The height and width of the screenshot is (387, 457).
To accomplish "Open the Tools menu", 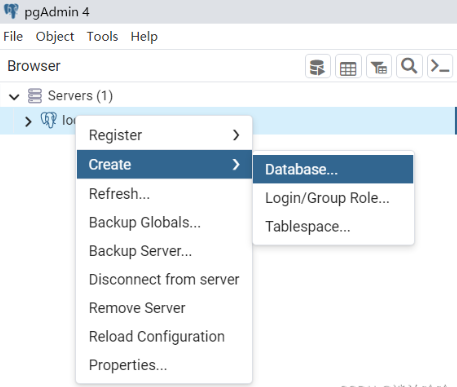I will tap(103, 36).
